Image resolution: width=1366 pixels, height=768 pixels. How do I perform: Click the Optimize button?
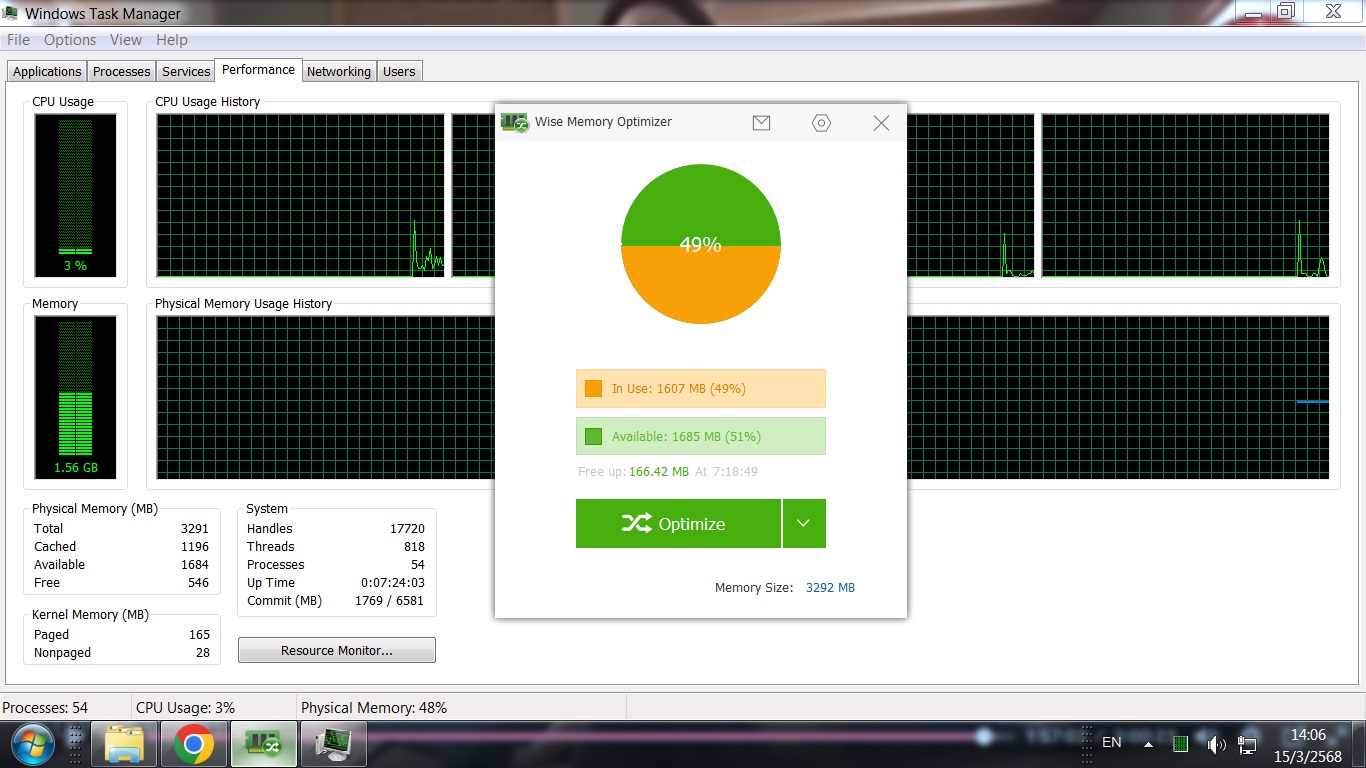click(x=678, y=523)
